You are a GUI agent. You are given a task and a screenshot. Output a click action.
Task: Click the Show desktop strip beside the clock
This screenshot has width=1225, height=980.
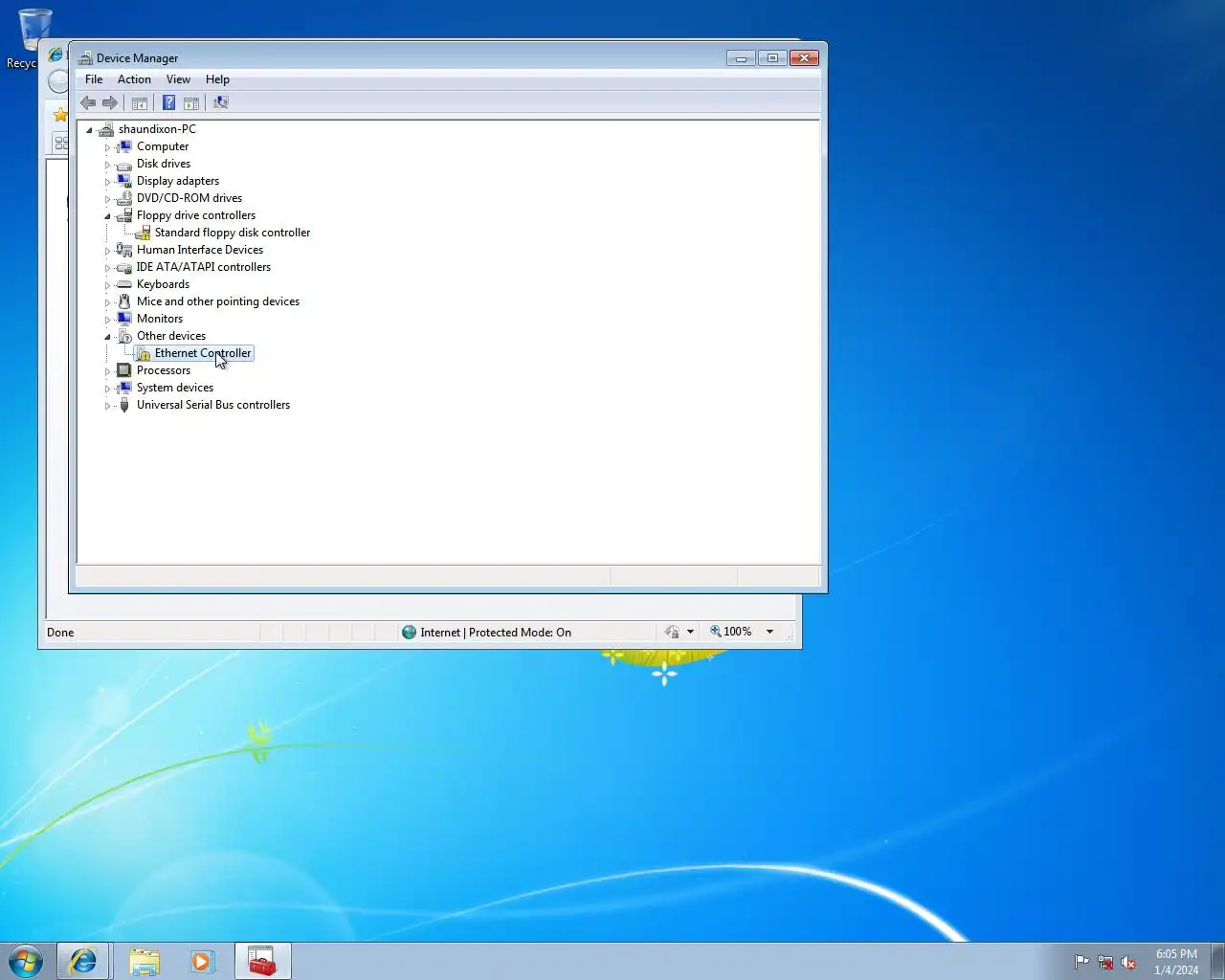click(x=1217, y=961)
